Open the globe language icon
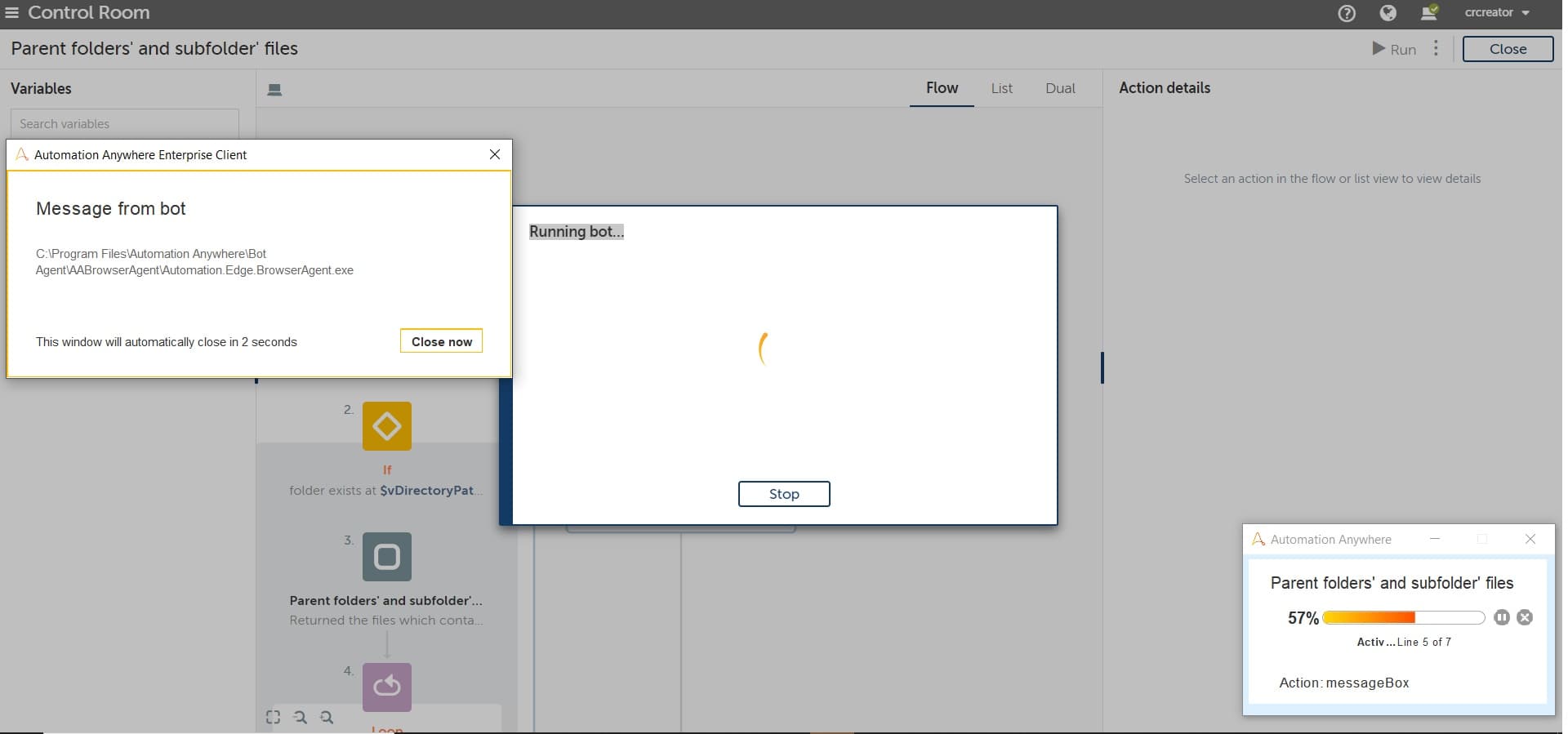 click(1388, 13)
